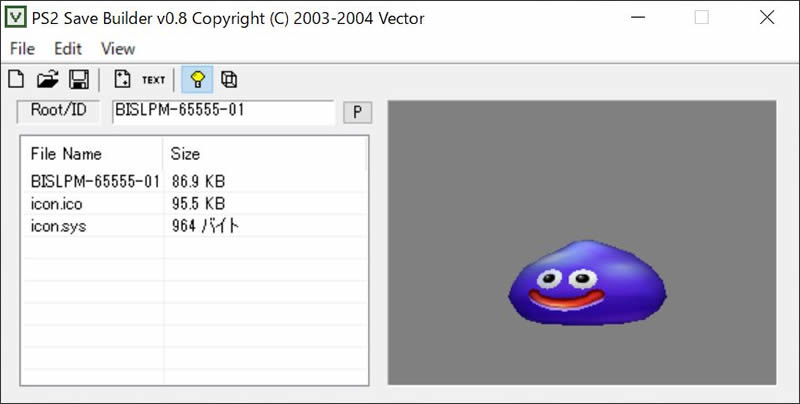Click the Size column header

point(264,154)
